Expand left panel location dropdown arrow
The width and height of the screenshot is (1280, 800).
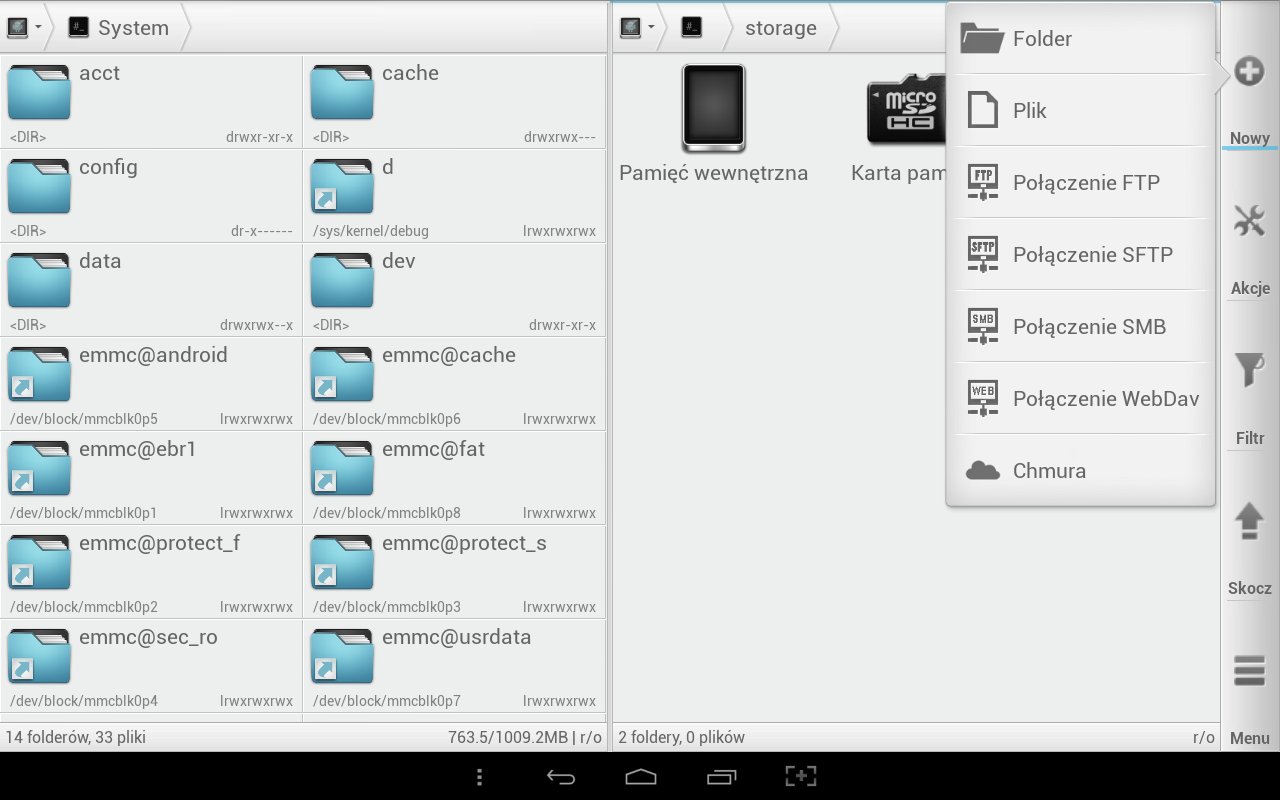click(39, 28)
